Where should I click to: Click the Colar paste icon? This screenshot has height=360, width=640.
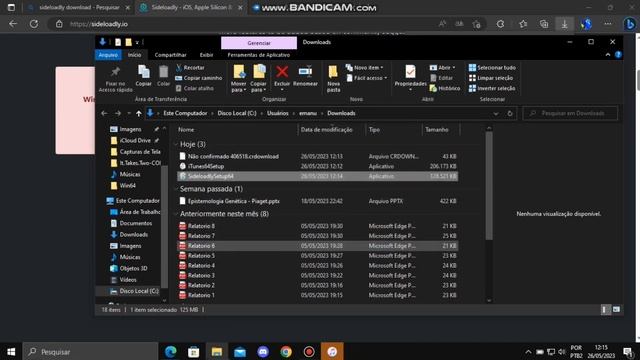[x=163, y=76]
